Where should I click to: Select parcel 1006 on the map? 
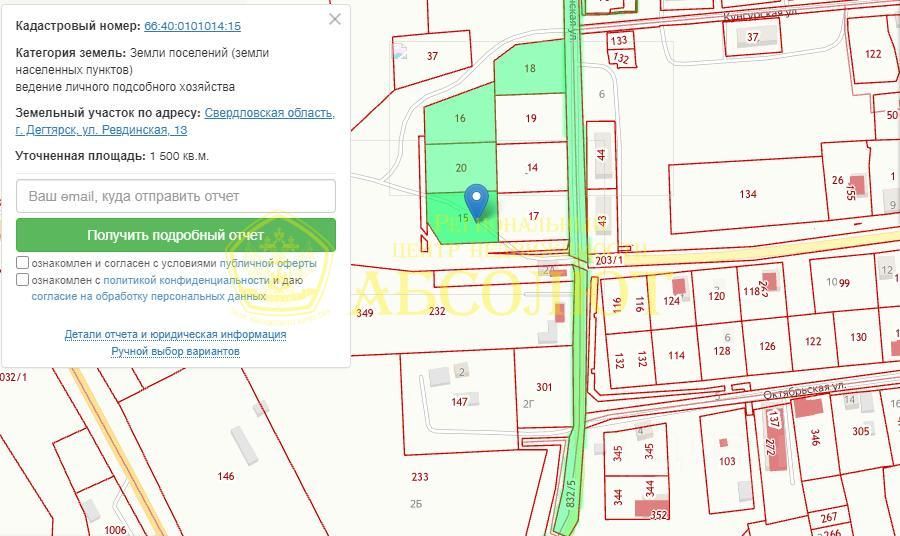coord(115,530)
